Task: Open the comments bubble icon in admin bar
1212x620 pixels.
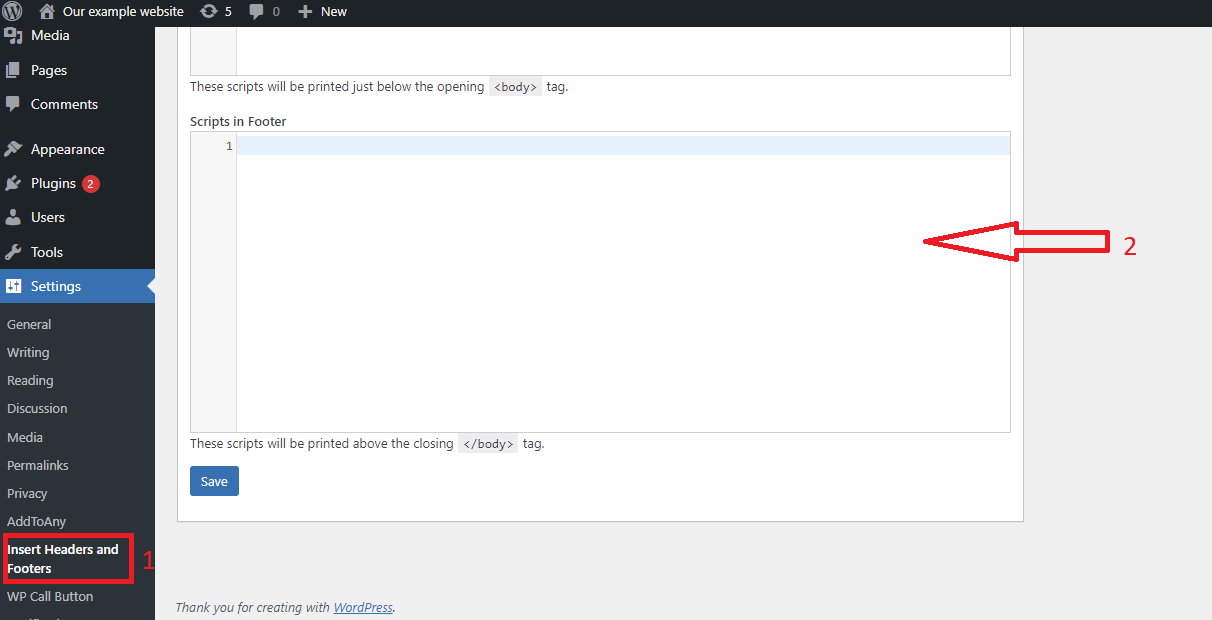Action: click(257, 12)
